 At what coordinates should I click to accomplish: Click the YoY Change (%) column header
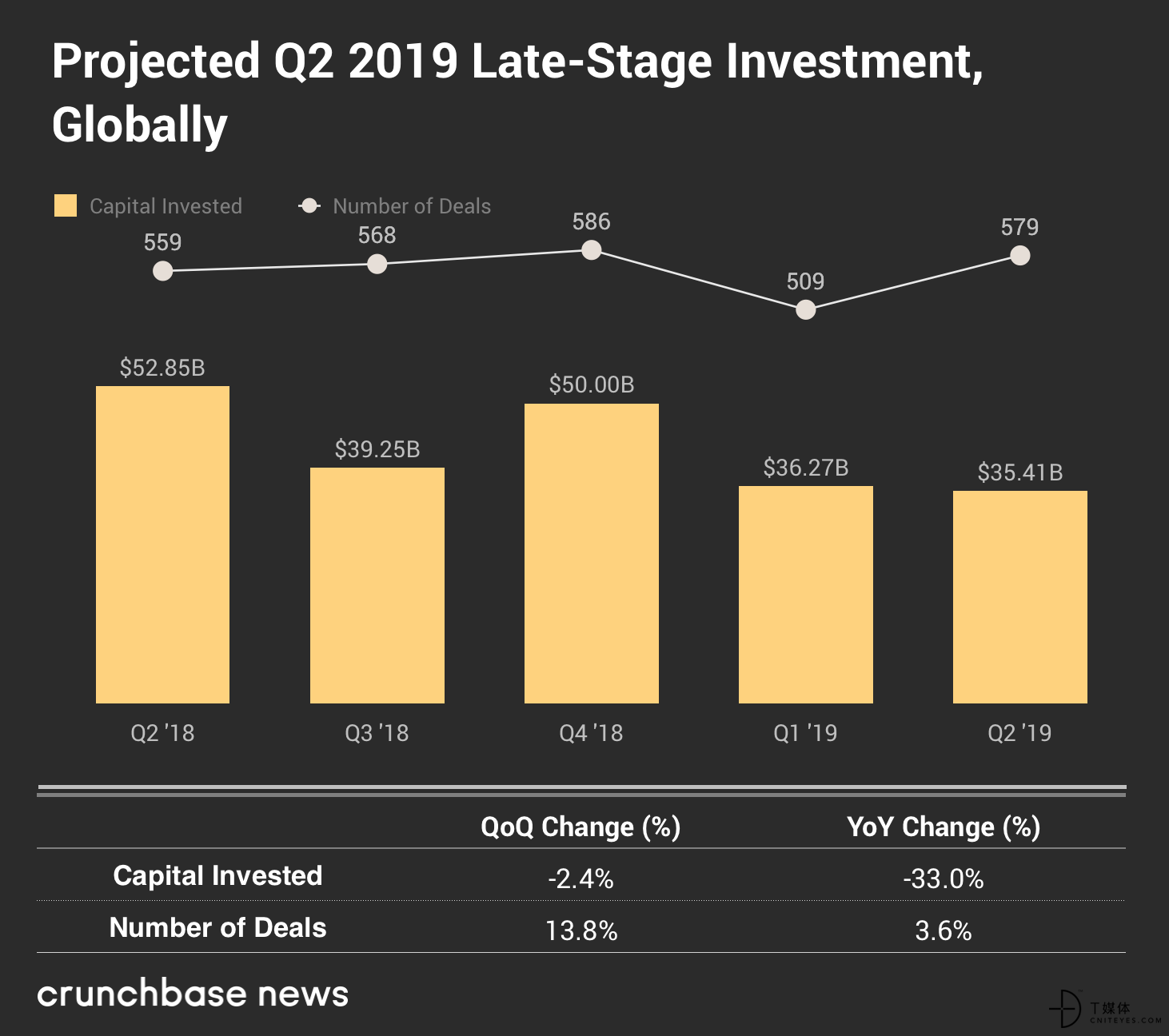tap(944, 827)
